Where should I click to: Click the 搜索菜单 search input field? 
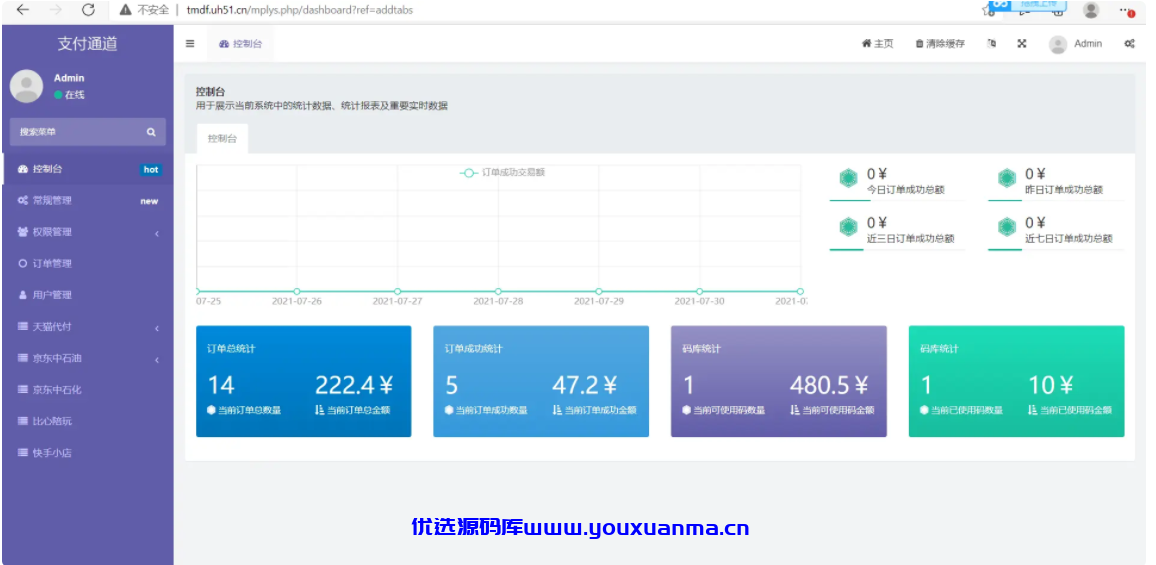point(88,132)
